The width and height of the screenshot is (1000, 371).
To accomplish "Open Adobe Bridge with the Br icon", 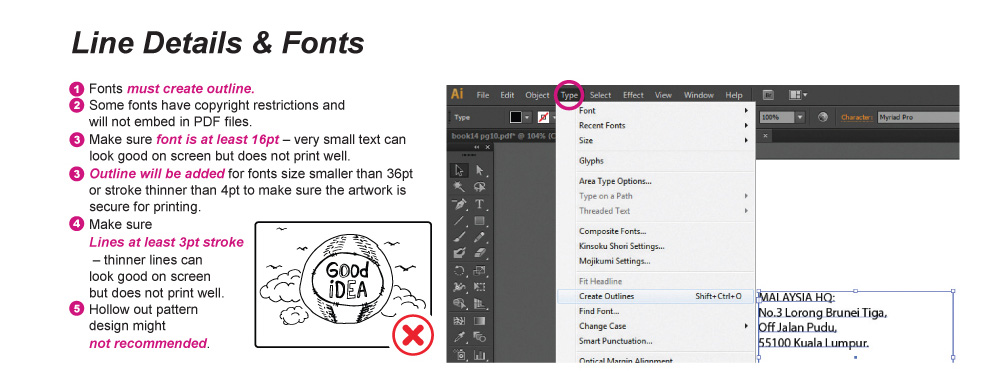I will tap(768, 95).
